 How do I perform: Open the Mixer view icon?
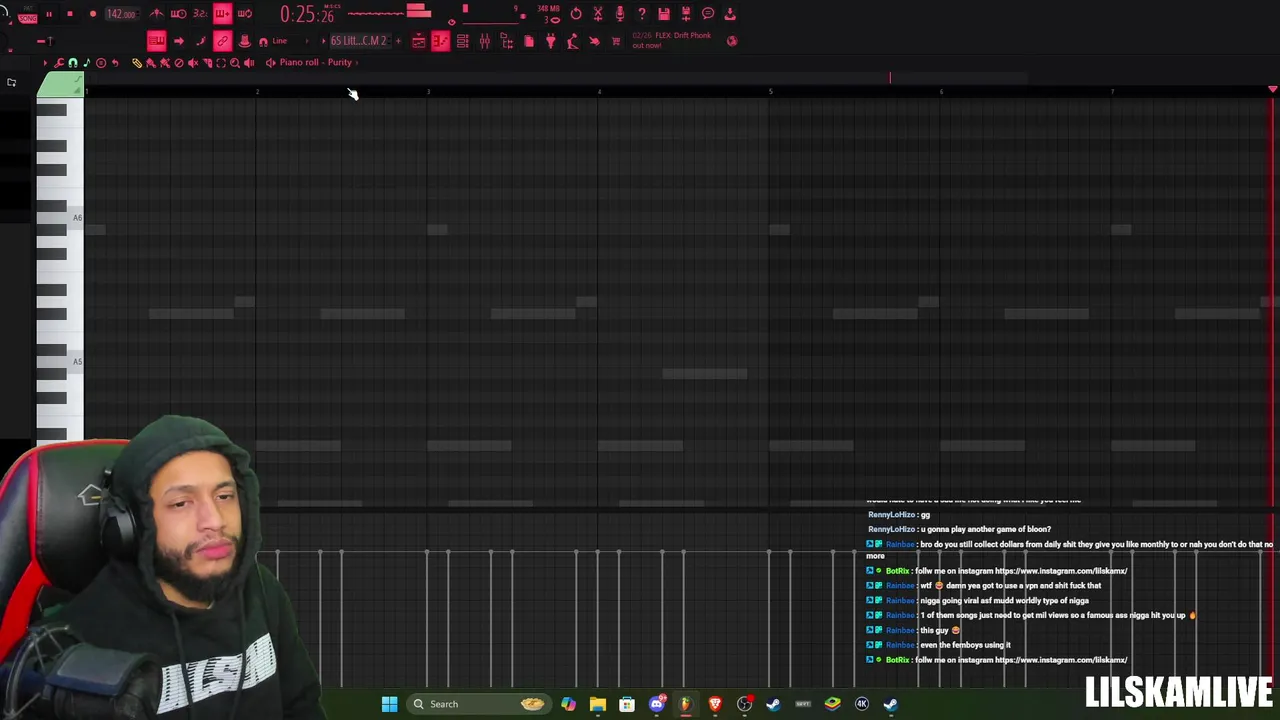click(484, 41)
